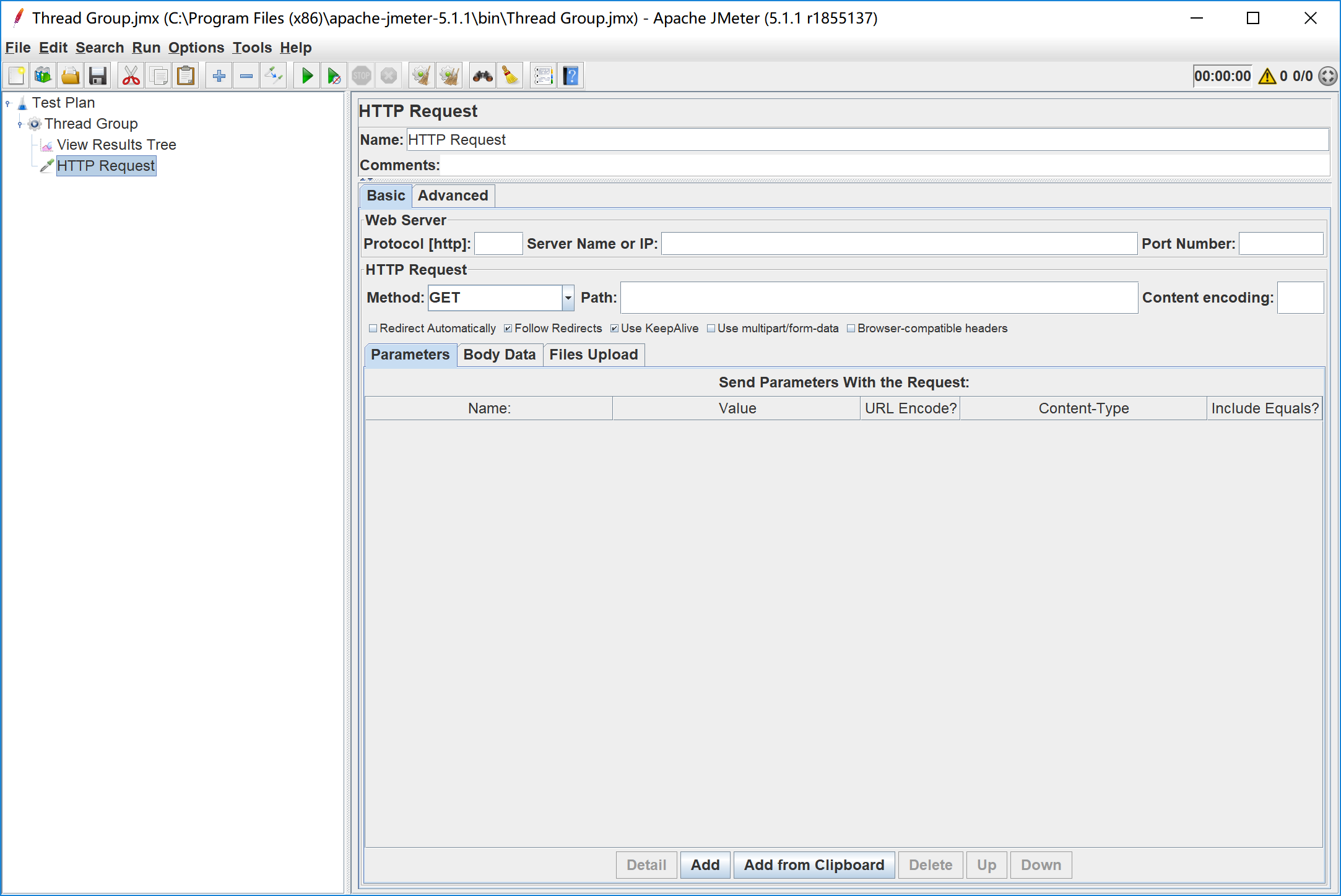The width and height of the screenshot is (1341, 896).
Task: Click the Protocol [http] input field
Action: pyautogui.click(x=498, y=244)
